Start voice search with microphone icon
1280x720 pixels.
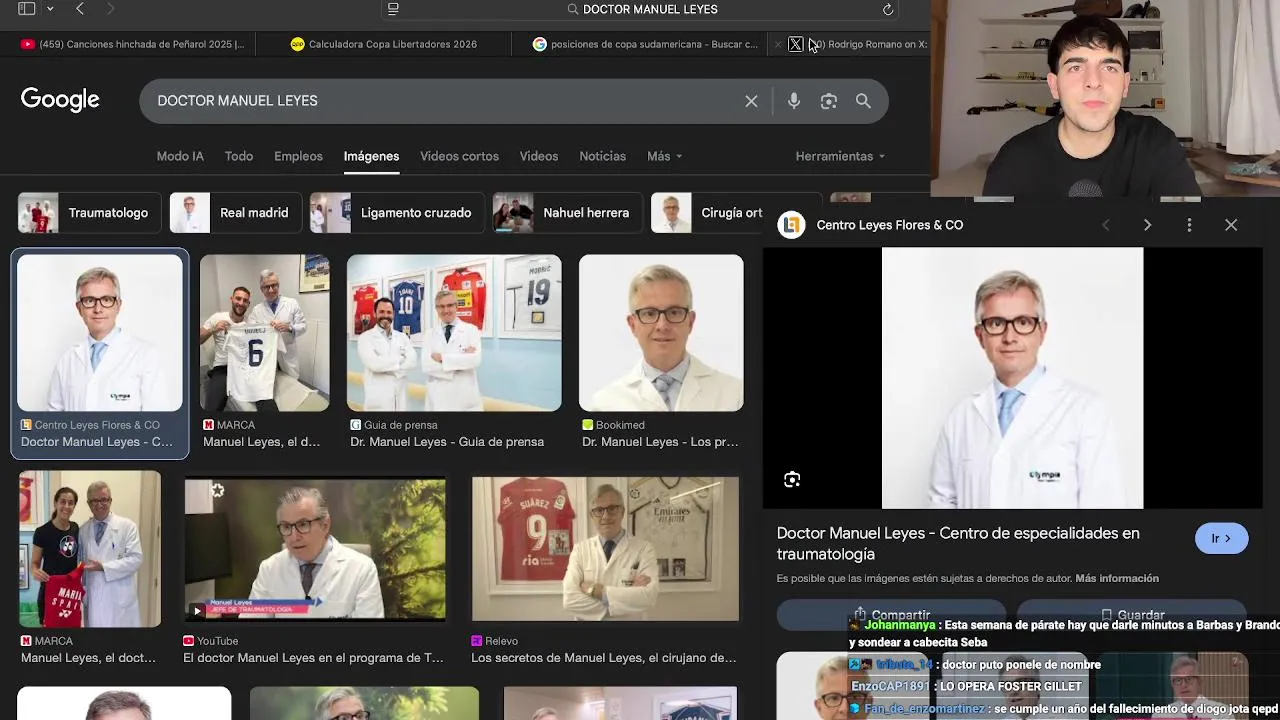click(794, 101)
